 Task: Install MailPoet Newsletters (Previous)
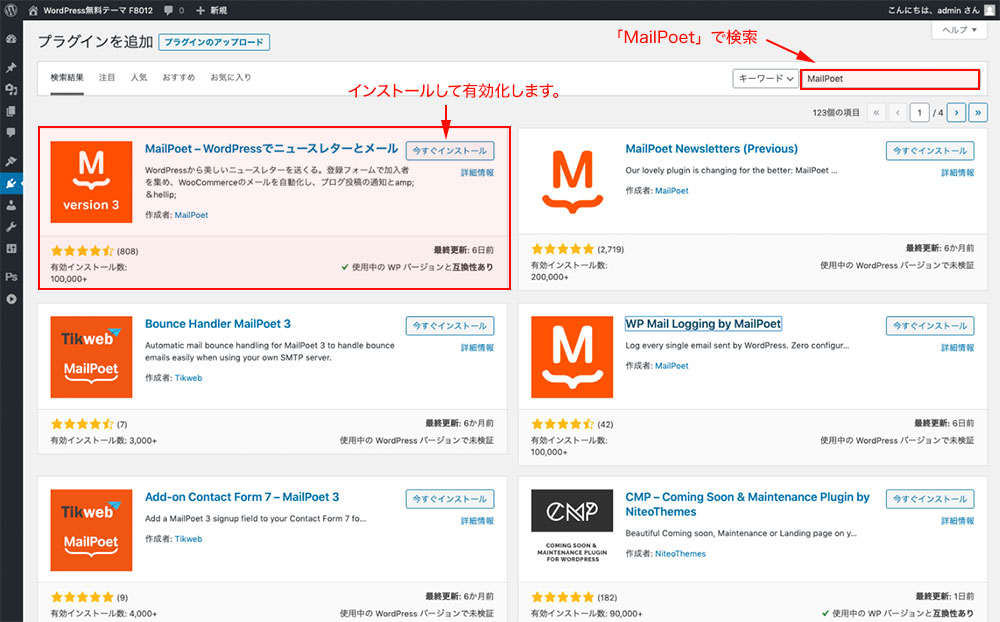tap(930, 151)
